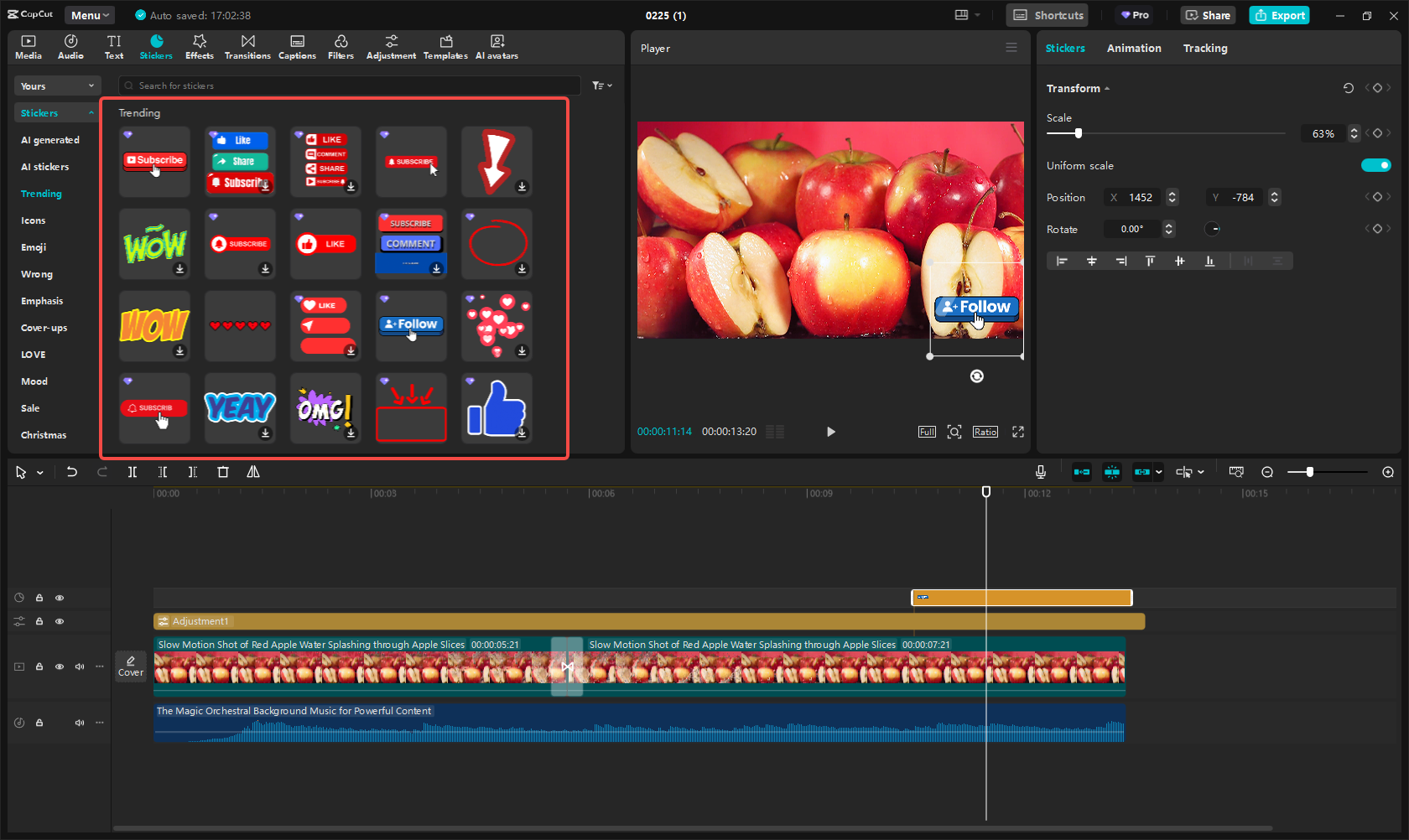This screenshot has height=840, width=1409.
Task: Switch to the Animation tab
Action: click(1133, 49)
